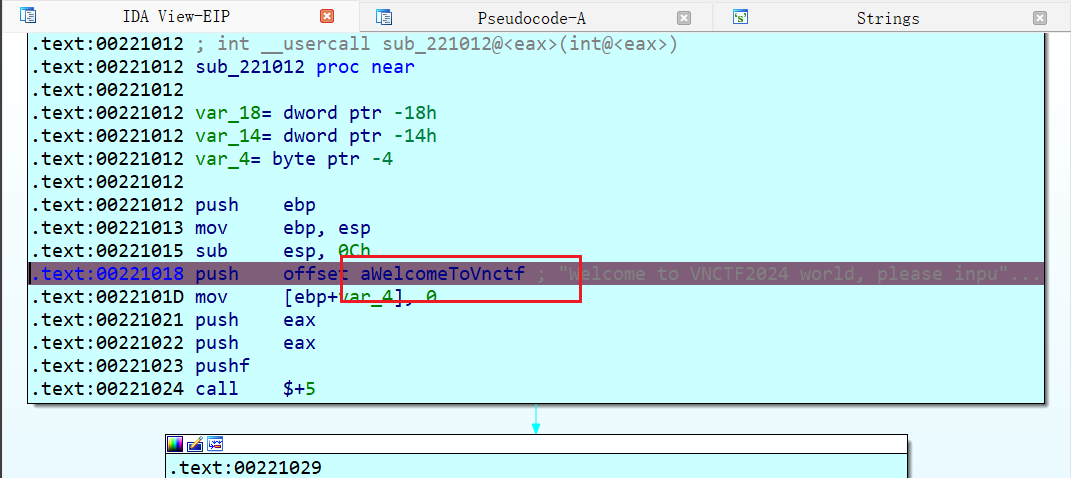Viewport: 1071px width, 478px height.
Task: Click the 'mov [ebp+var_4], 0' instruction
Action: click(316, 296)
